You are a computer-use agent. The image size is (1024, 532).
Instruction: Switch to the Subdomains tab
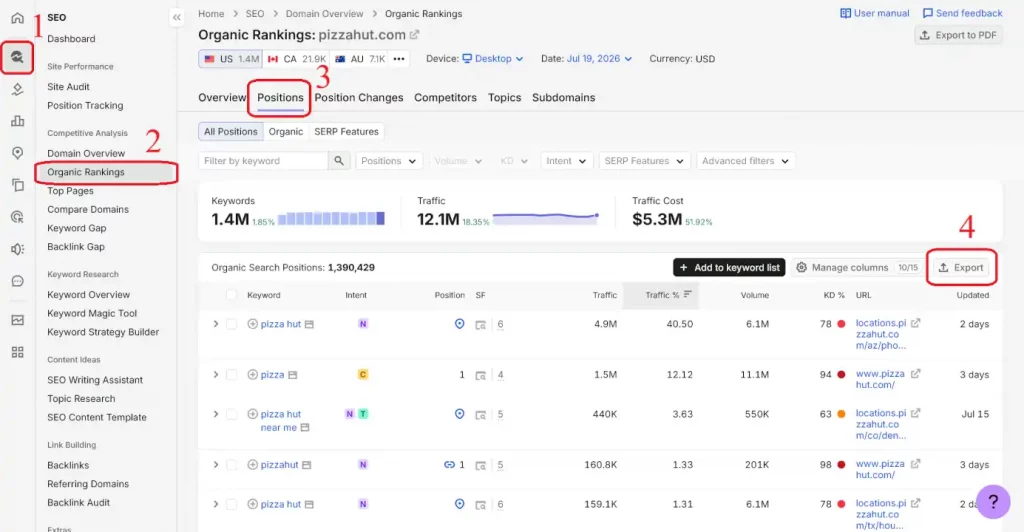click(x=563, y=97)
